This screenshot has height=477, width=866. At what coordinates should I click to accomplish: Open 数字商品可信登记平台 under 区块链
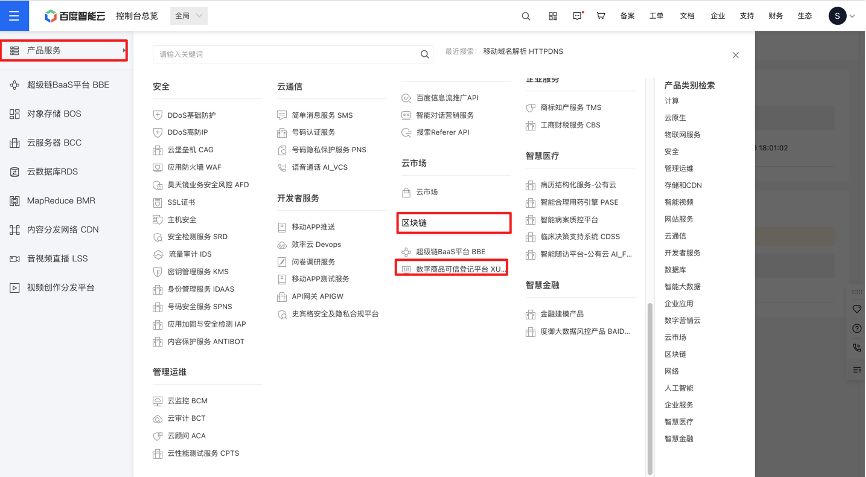click(461, 269)
